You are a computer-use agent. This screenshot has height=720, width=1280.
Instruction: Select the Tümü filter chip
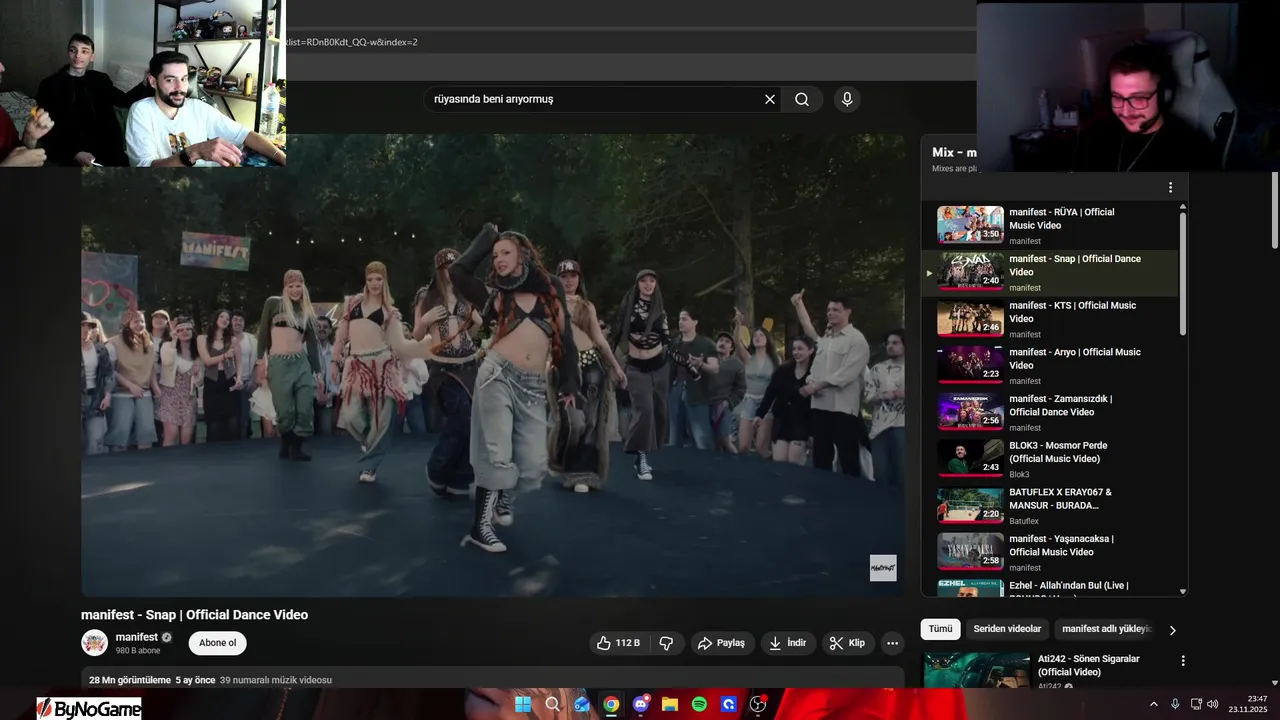coord(941,629)
